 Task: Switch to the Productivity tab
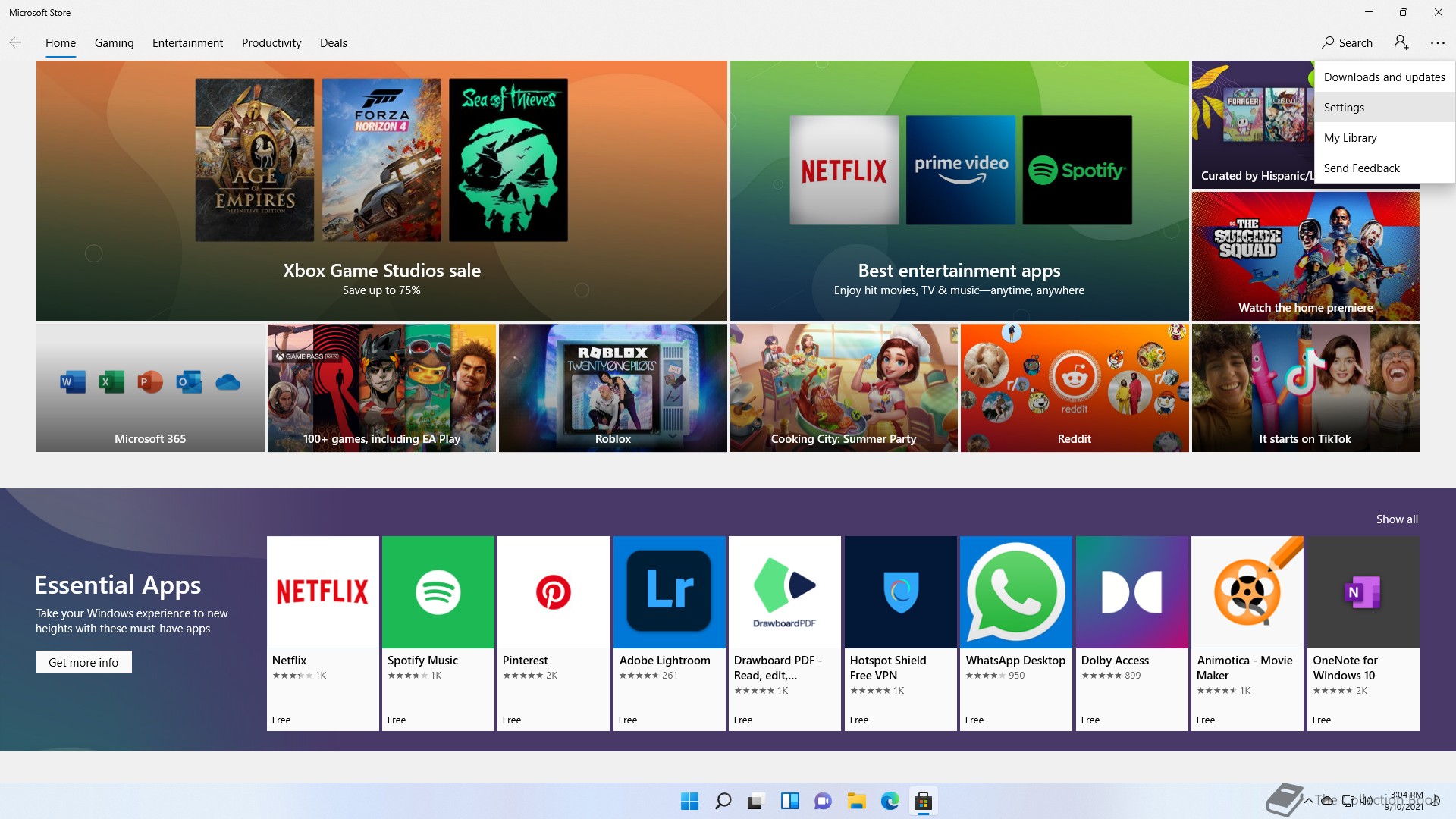(x=271, y=43)
